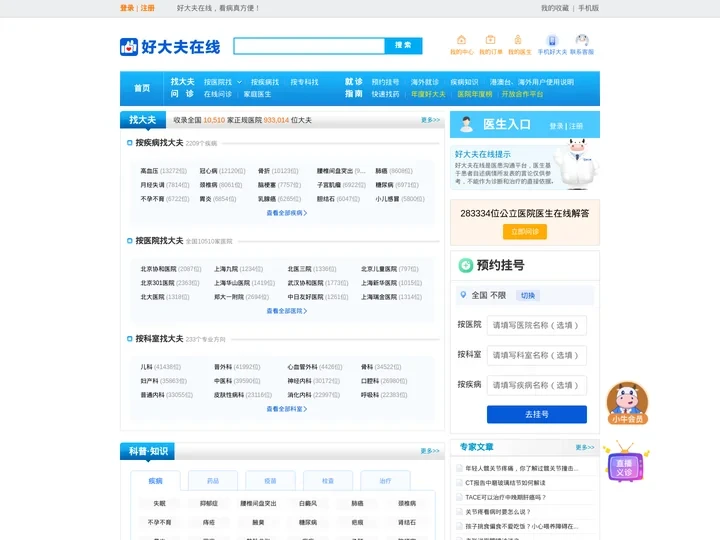Select 按疾病找 in navigation bar
The width and height of the screenshot is (720, 540).
pyautogui.click(x=265, y=82)
